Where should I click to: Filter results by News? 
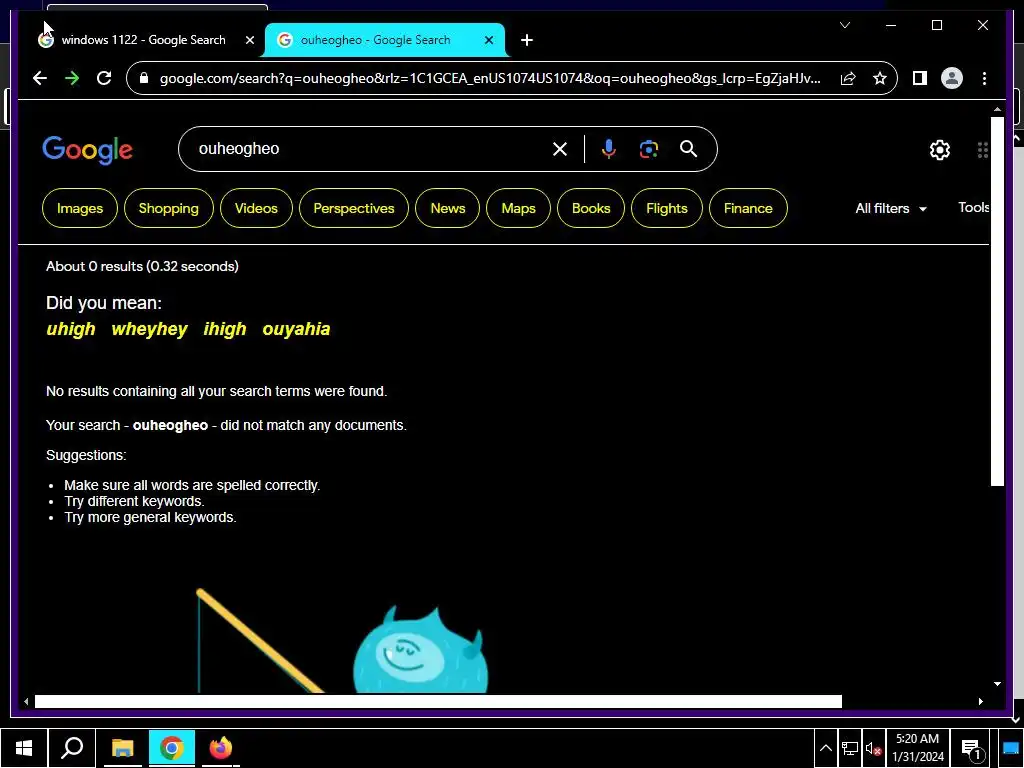pos(447,208)
